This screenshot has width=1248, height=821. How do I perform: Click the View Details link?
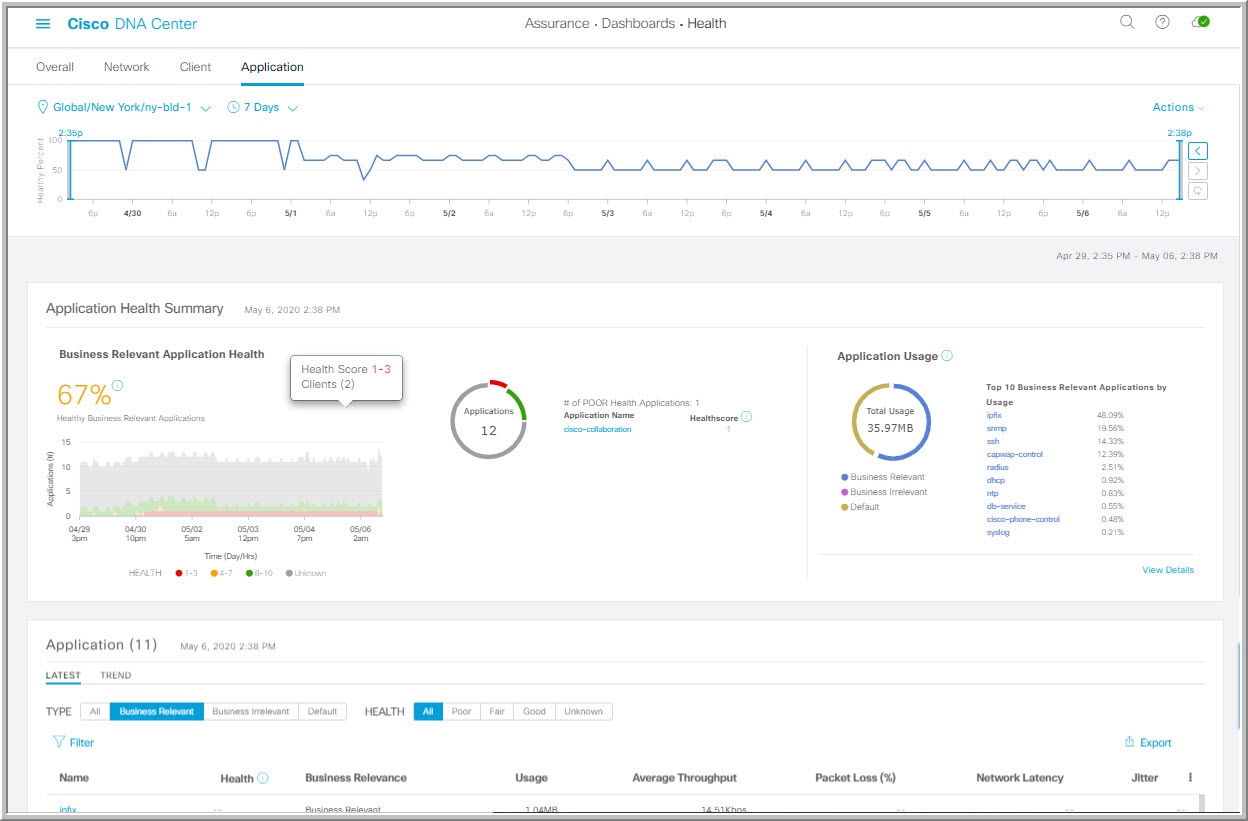[1168, 570]
